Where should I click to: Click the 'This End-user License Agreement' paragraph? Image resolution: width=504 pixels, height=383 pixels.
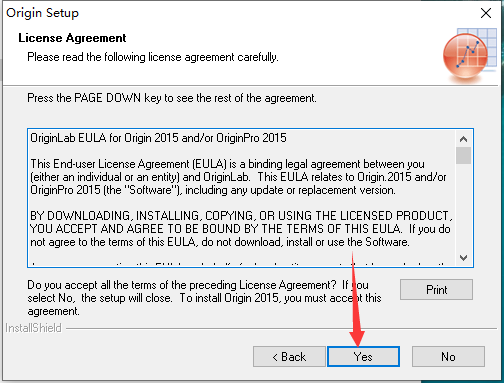(x=238, y=177)
